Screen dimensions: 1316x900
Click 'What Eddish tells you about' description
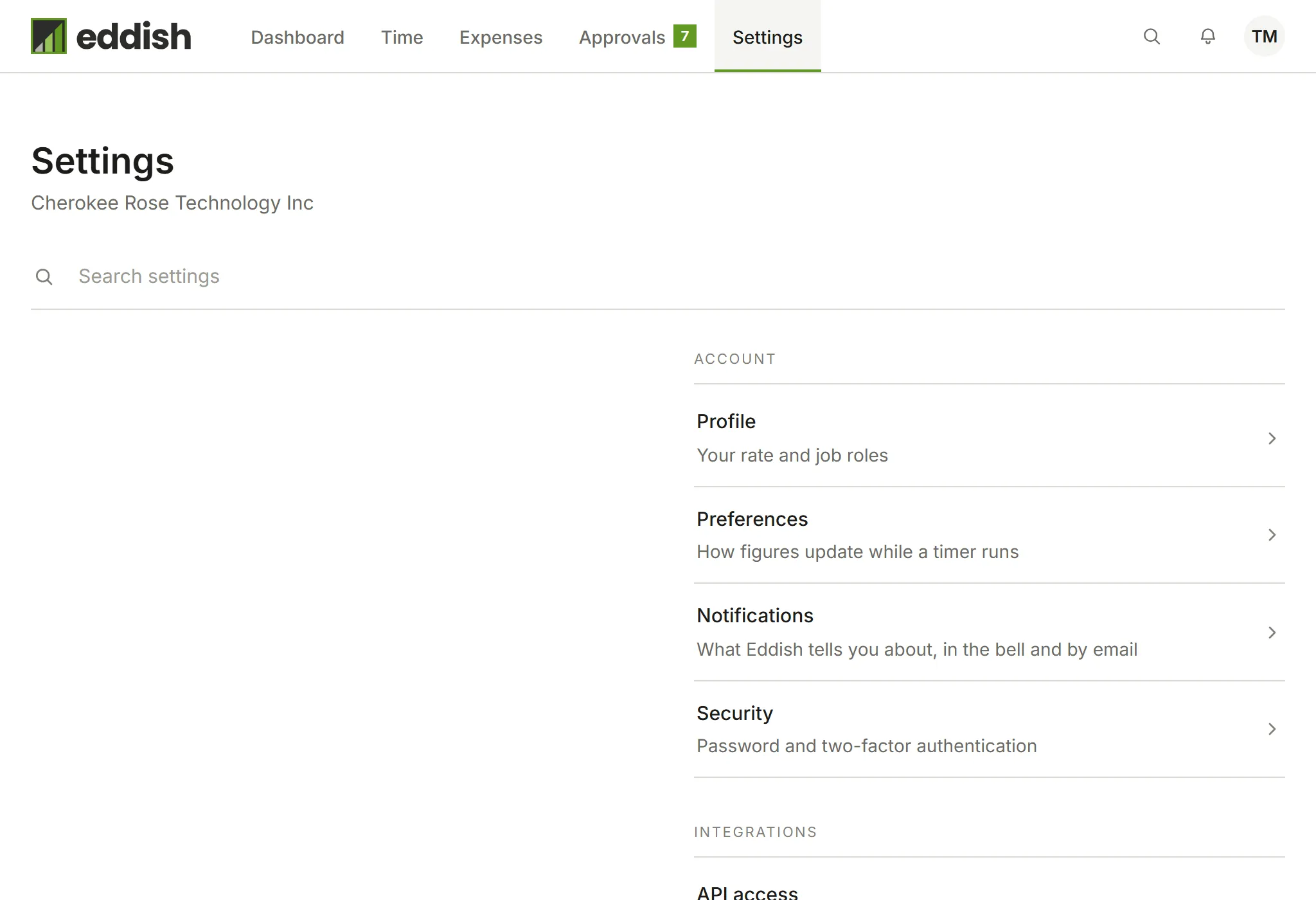point(917,649)
